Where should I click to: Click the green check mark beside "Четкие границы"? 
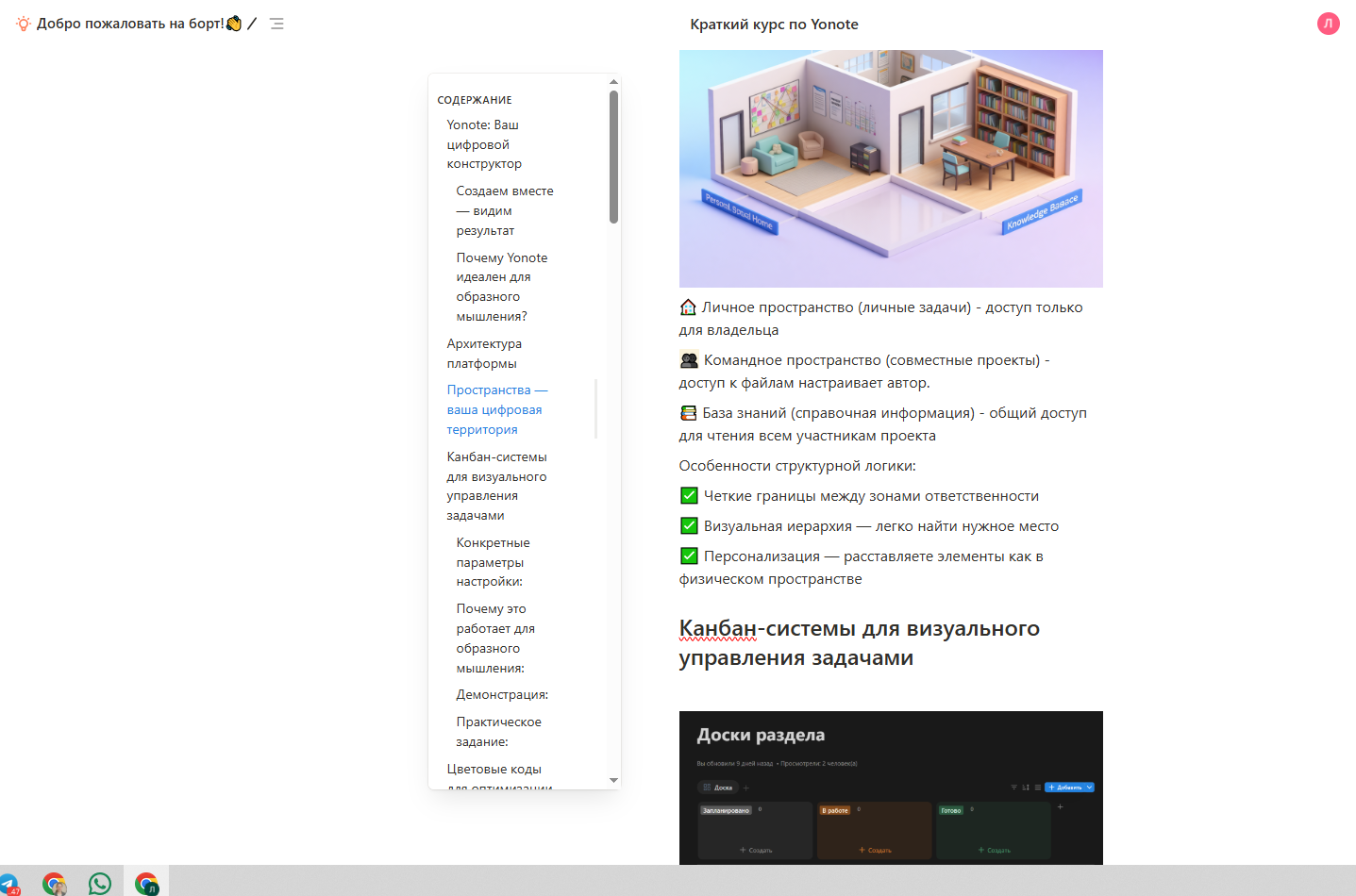pyautogui.click(x=689, y=496)
